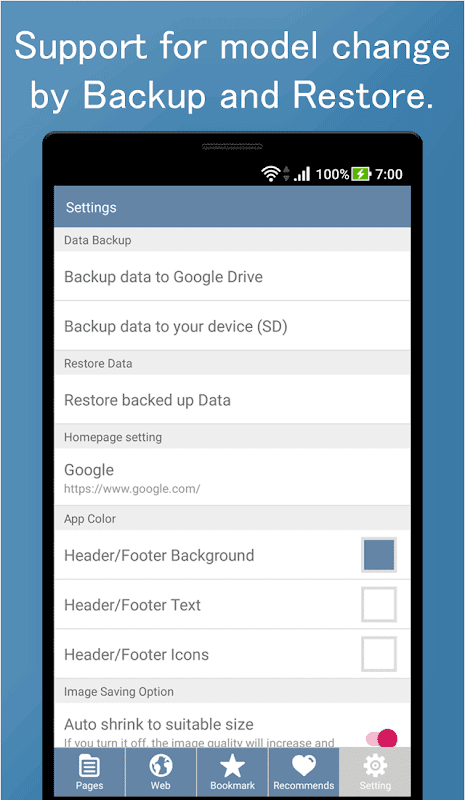Toggle Auto shrink to suitable size switch
This screenshot has height=800, width=465.
coord(382,738)
